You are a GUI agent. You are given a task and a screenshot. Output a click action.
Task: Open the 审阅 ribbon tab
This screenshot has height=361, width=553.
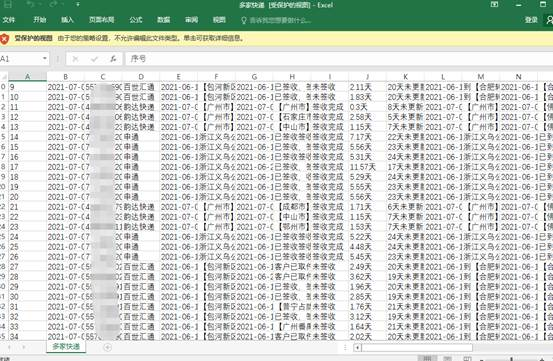(192, 20)
